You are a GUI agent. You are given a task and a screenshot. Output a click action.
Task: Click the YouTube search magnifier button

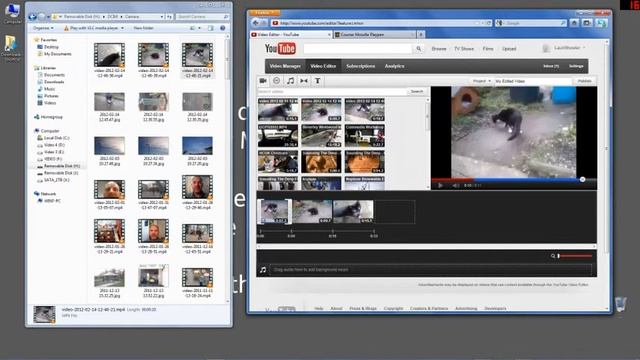coord(418,49)
